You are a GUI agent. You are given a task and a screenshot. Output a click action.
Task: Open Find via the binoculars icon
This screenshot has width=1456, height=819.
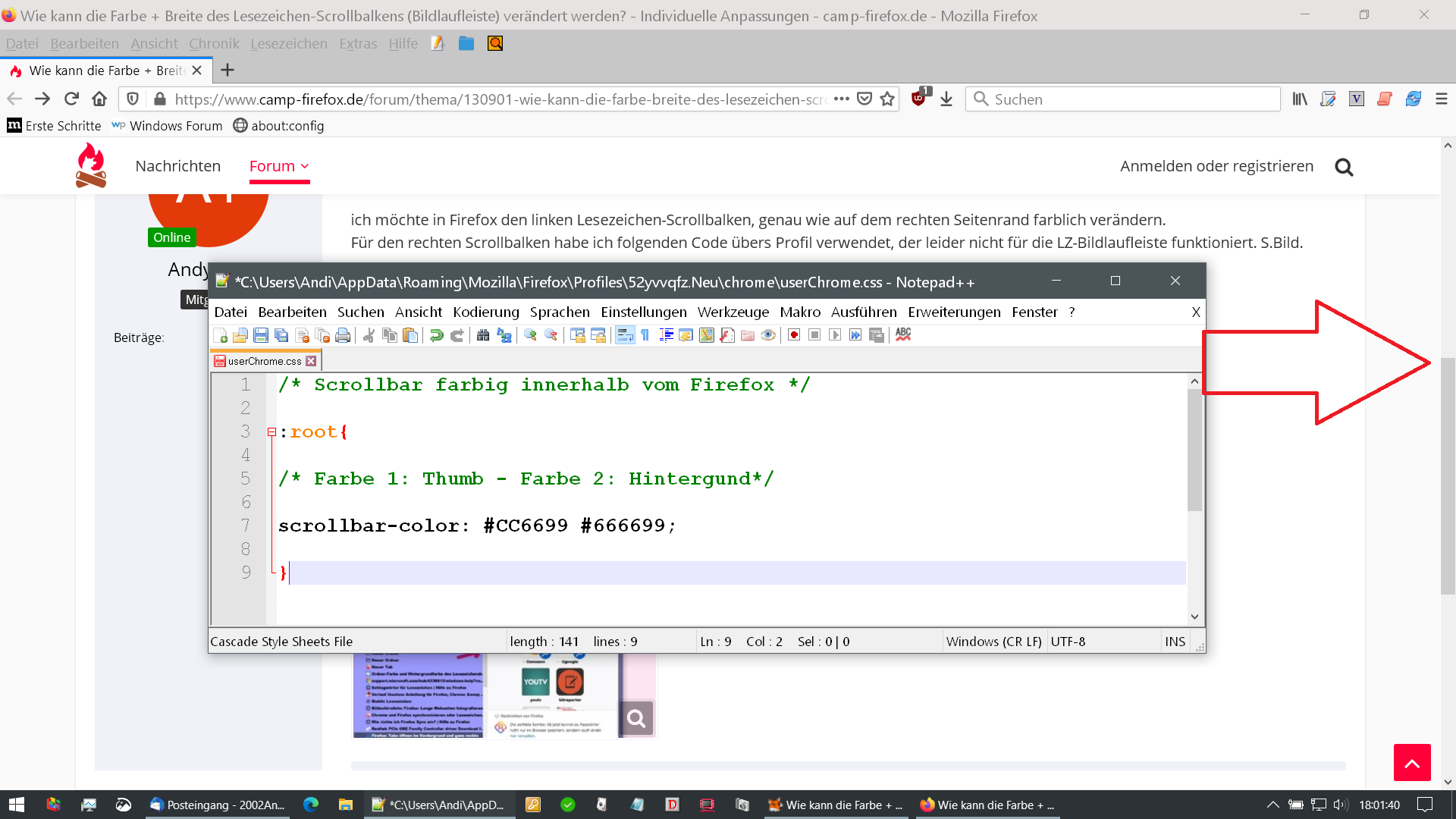pyautogui.click(x=483, y=335)
